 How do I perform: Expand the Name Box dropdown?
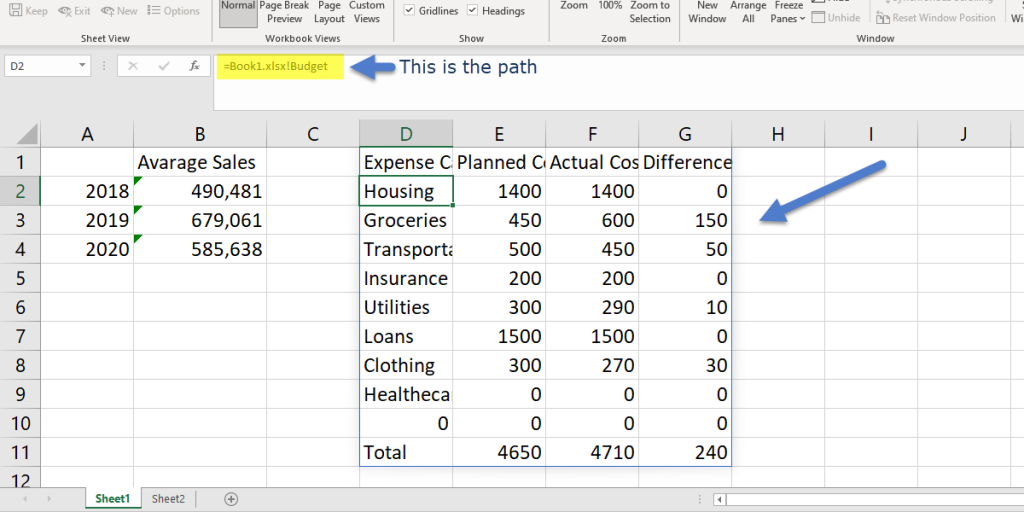[82, 67]
